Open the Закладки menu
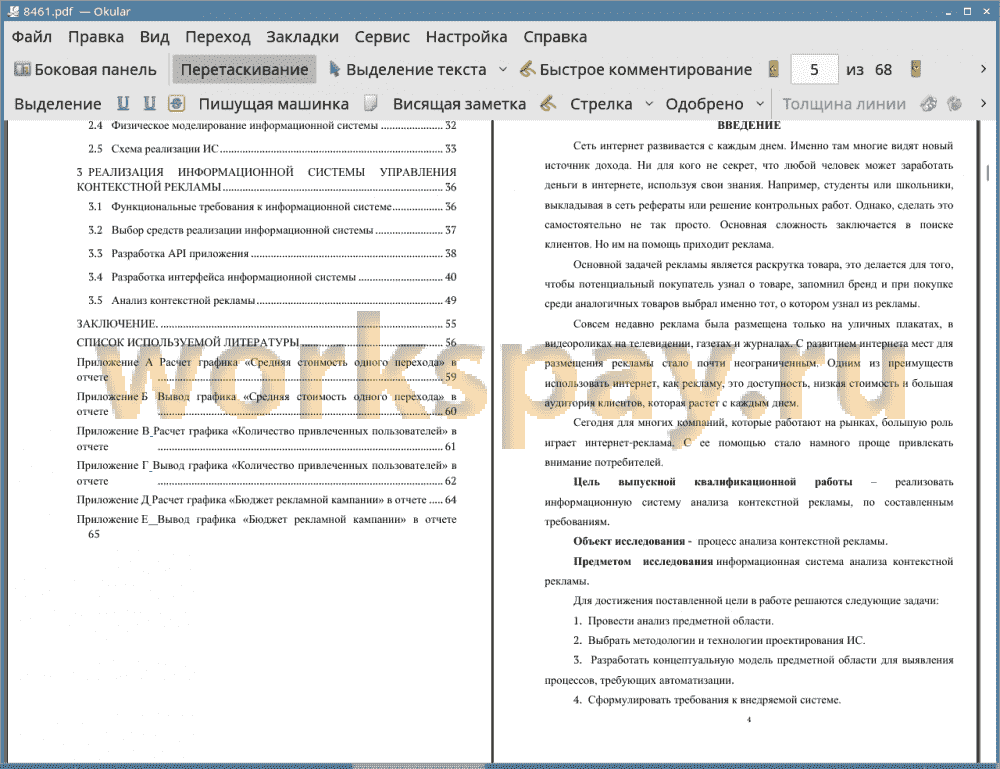The height and width of the screenshot is (769, 1000). point(302,37)
